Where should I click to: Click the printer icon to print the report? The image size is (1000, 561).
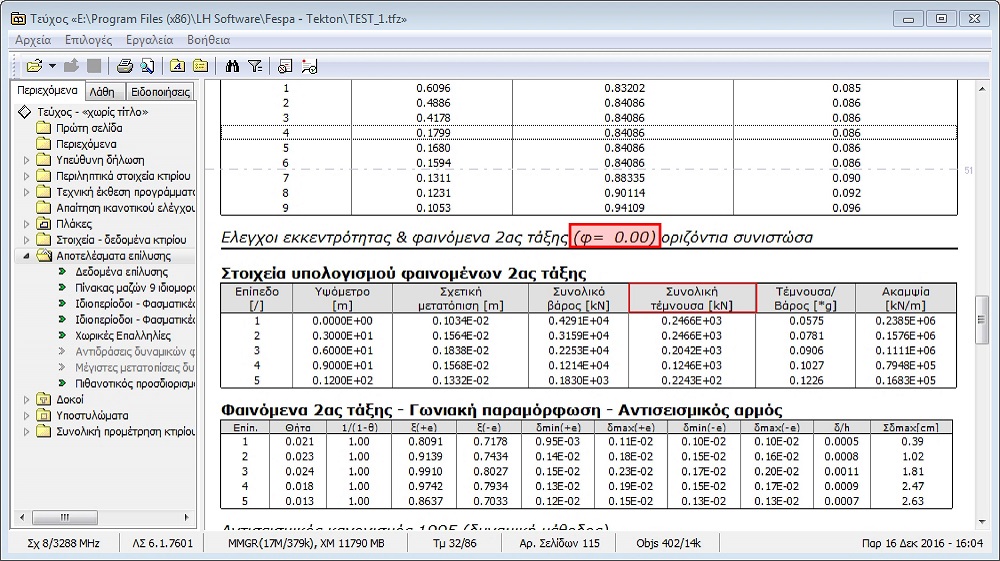click(x=125, y=66)
